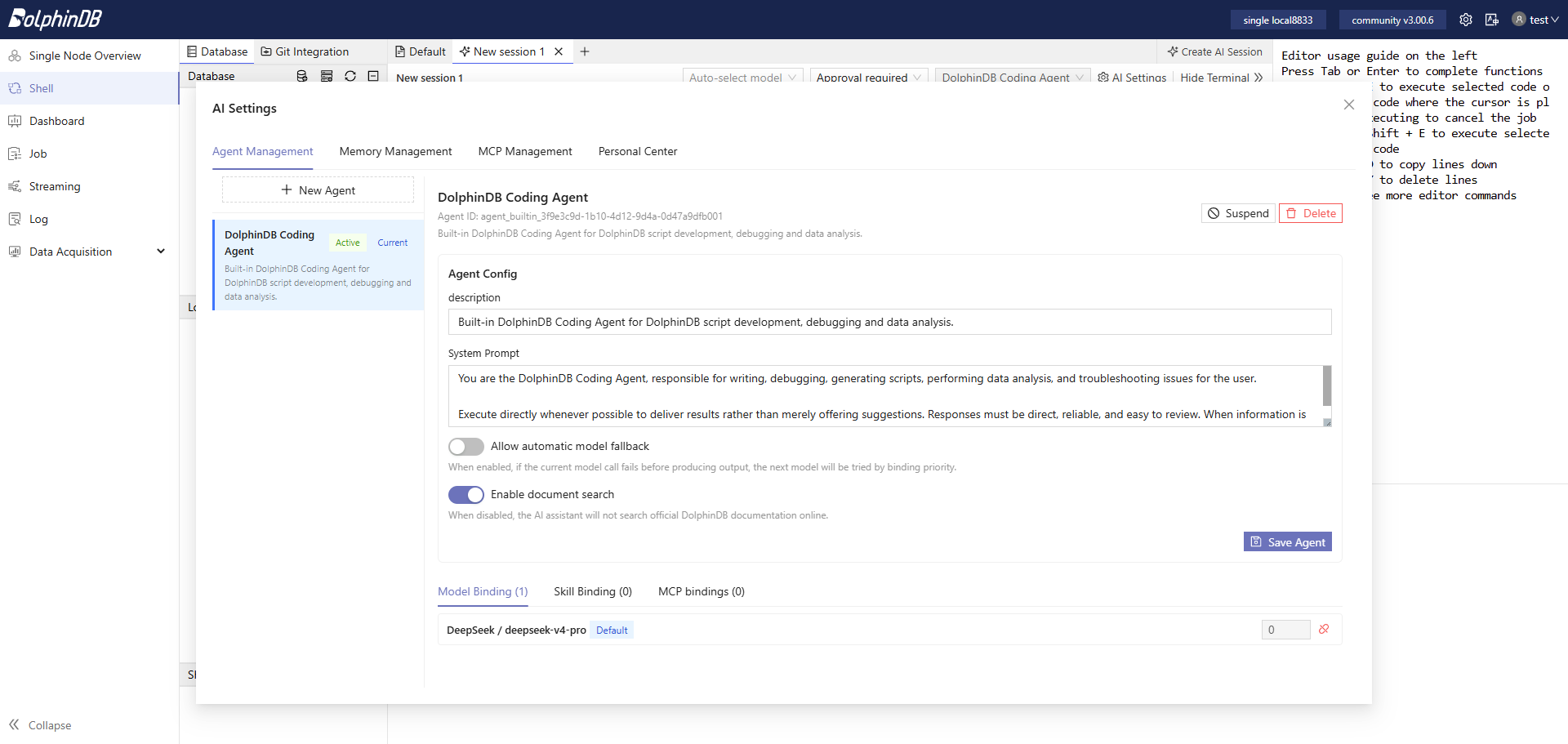Screen dimensions: 1568x744
Task: Click the Current tag on the agent card
Action: click(x=393, y=243)
